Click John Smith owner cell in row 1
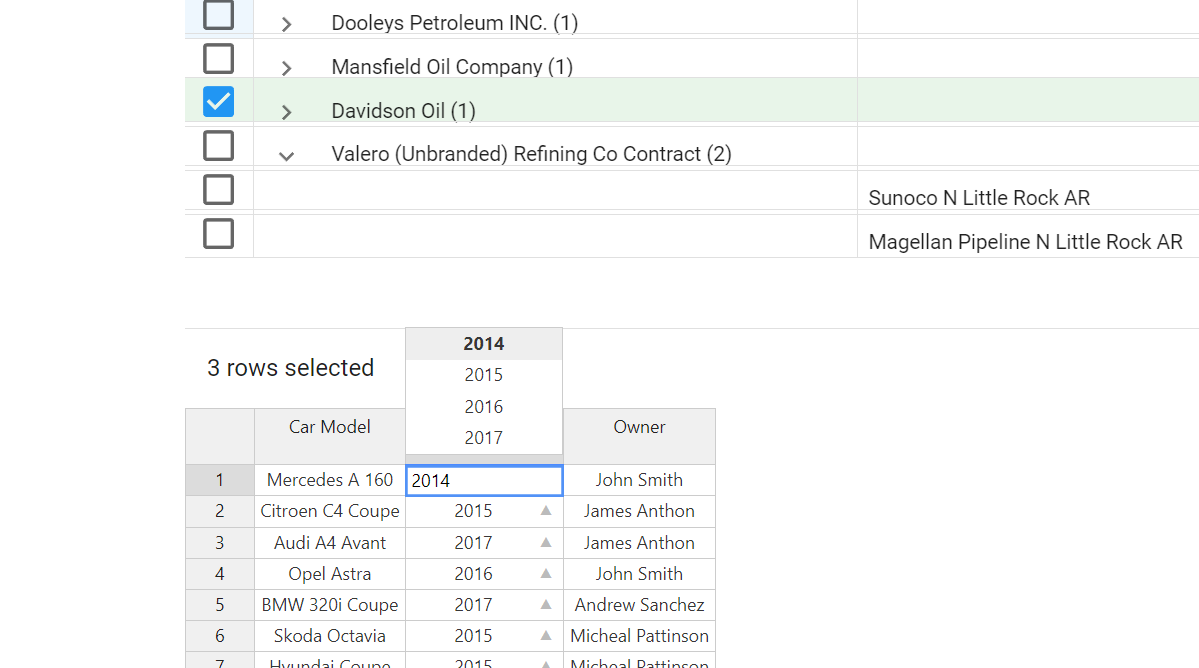 [x=639, y=480]
